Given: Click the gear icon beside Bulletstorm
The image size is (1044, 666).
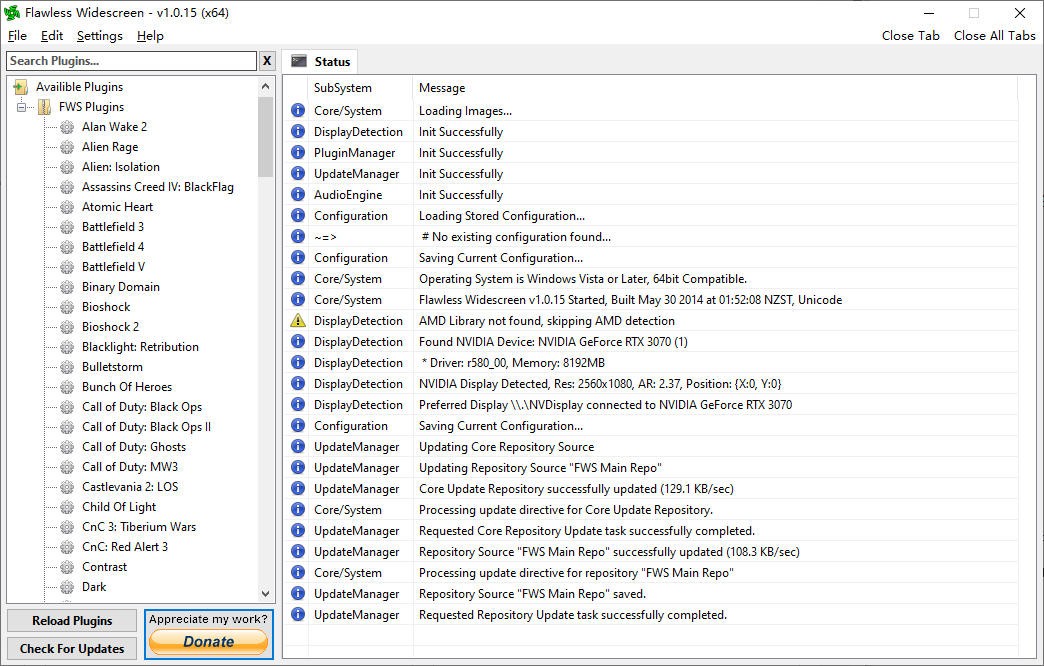Looking at the screenshot, I should 67,367.
